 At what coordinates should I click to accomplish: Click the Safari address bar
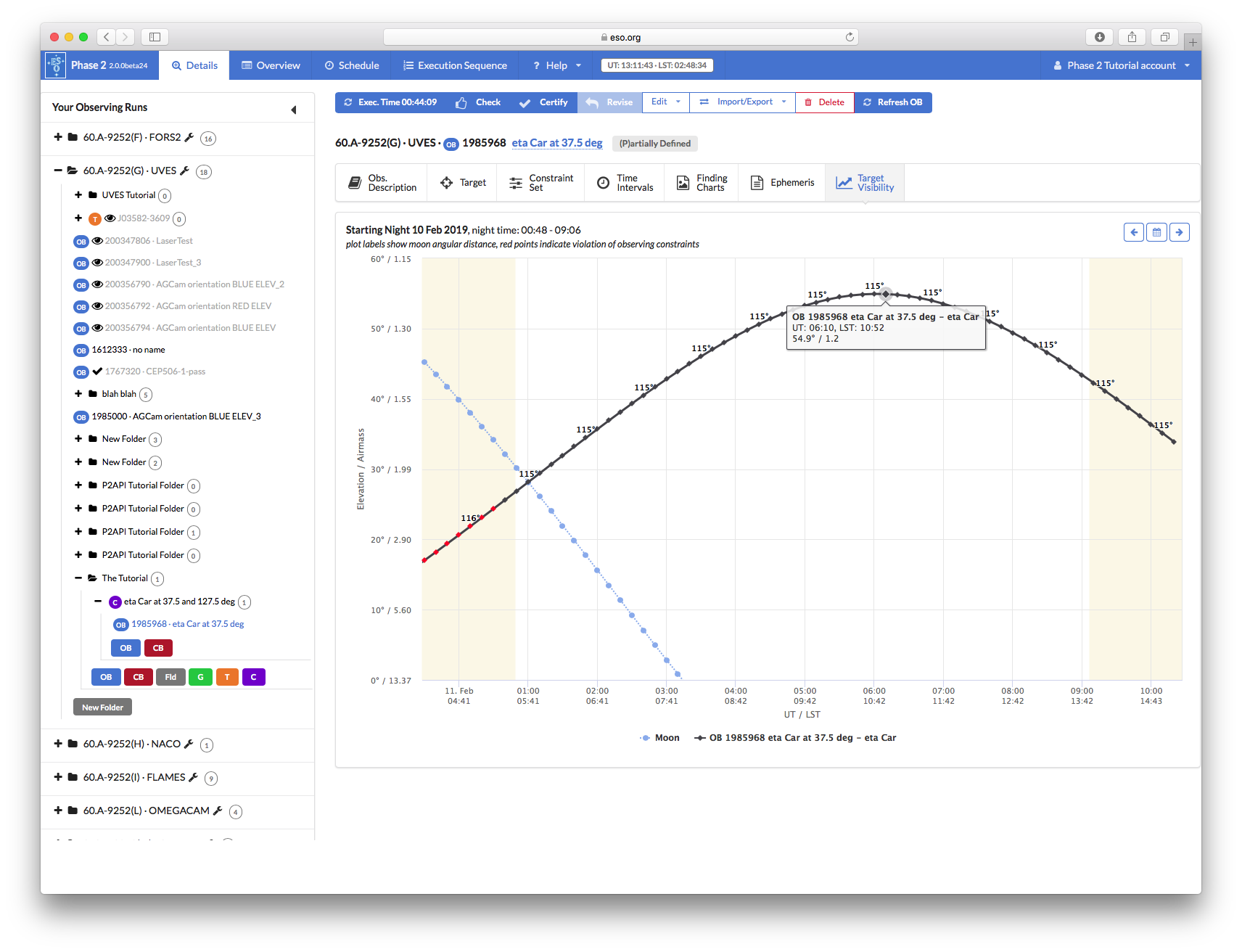click(x=620, y=37)
